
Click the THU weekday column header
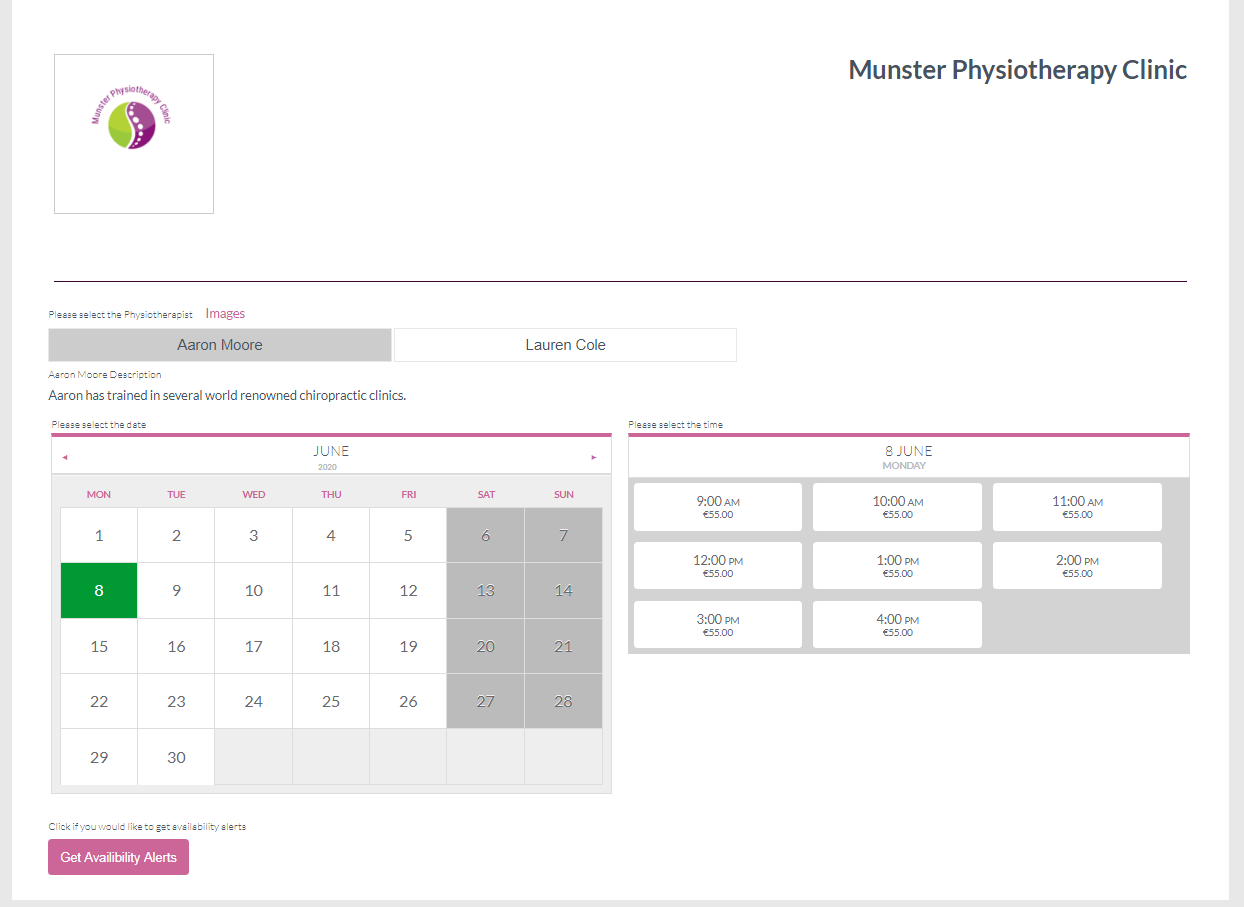(x=331, y=494)
